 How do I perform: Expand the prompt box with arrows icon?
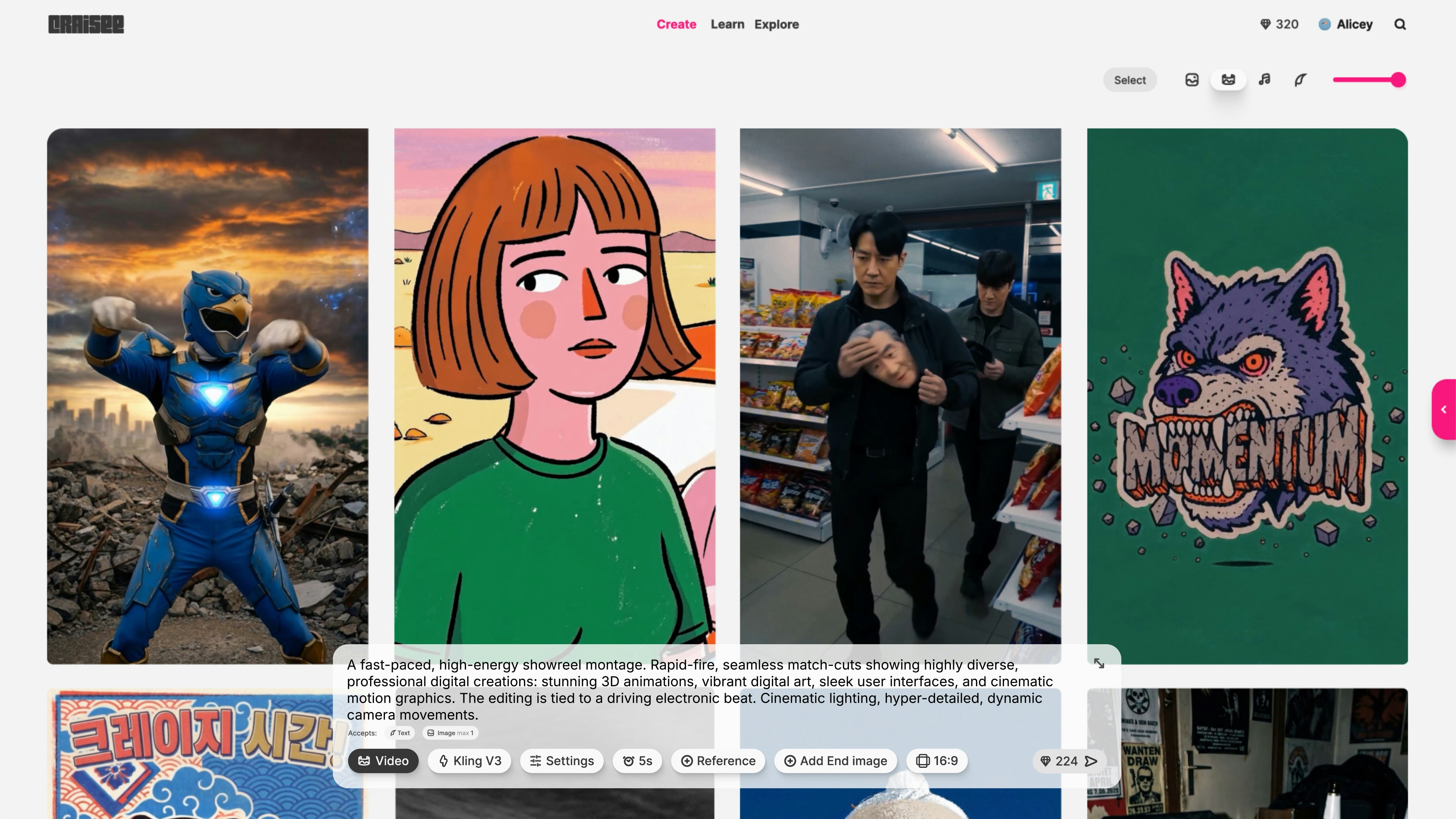[1098, 663]
